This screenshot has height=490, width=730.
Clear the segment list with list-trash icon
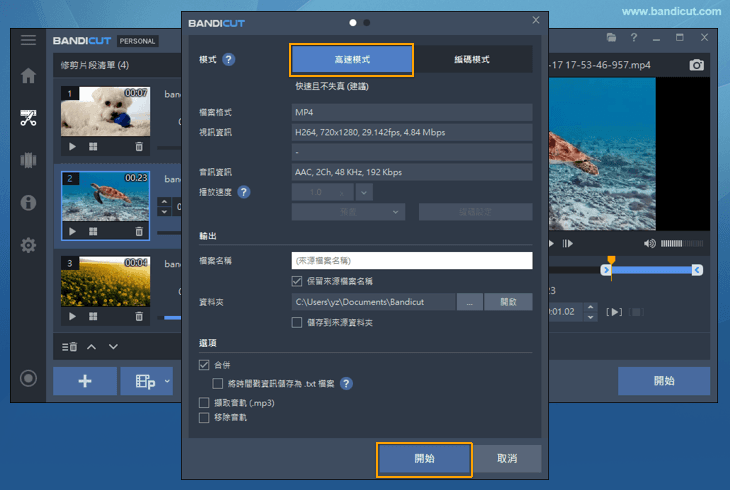(69, 347)
